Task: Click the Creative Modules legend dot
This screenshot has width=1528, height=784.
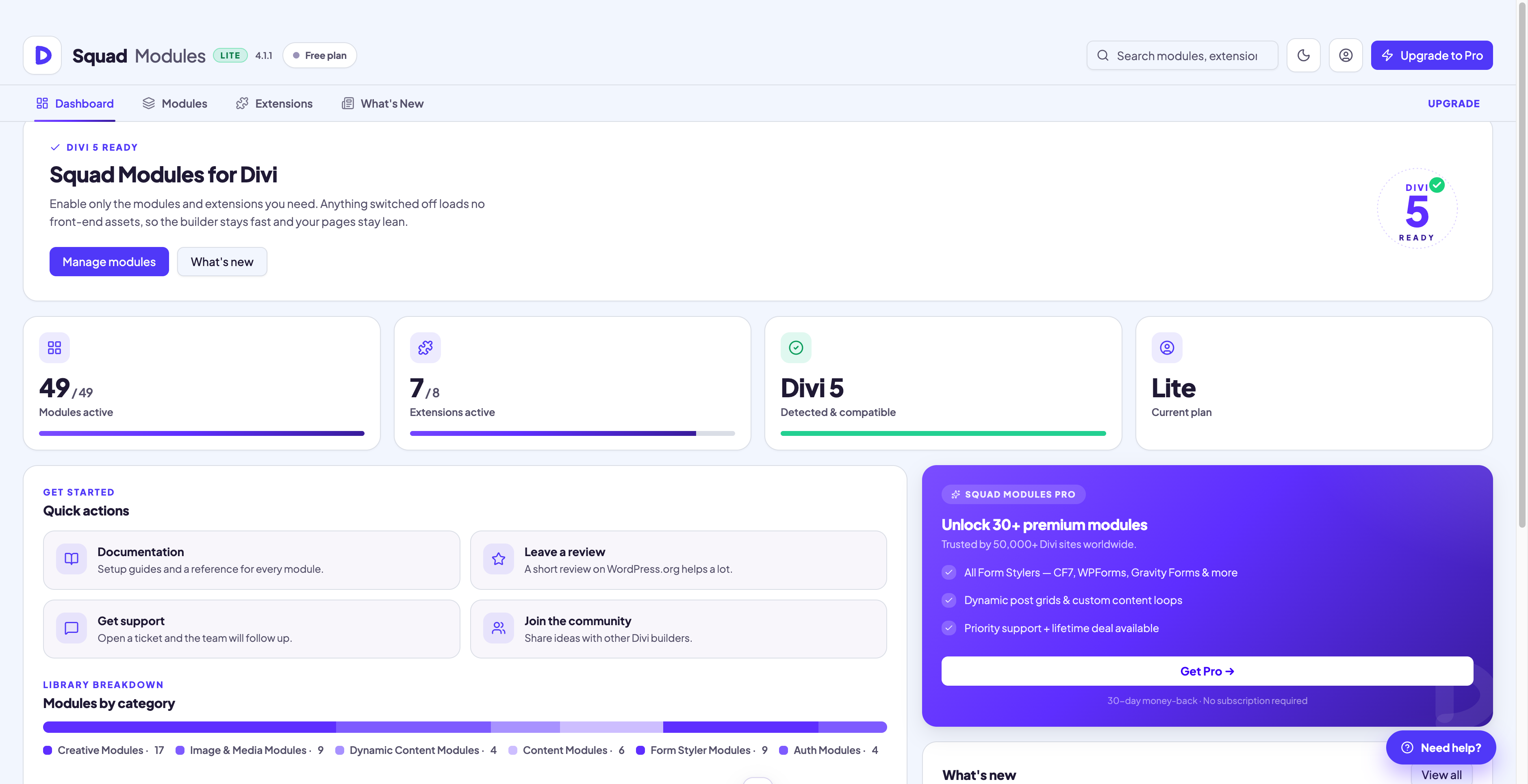Action: tap(48, 750)
